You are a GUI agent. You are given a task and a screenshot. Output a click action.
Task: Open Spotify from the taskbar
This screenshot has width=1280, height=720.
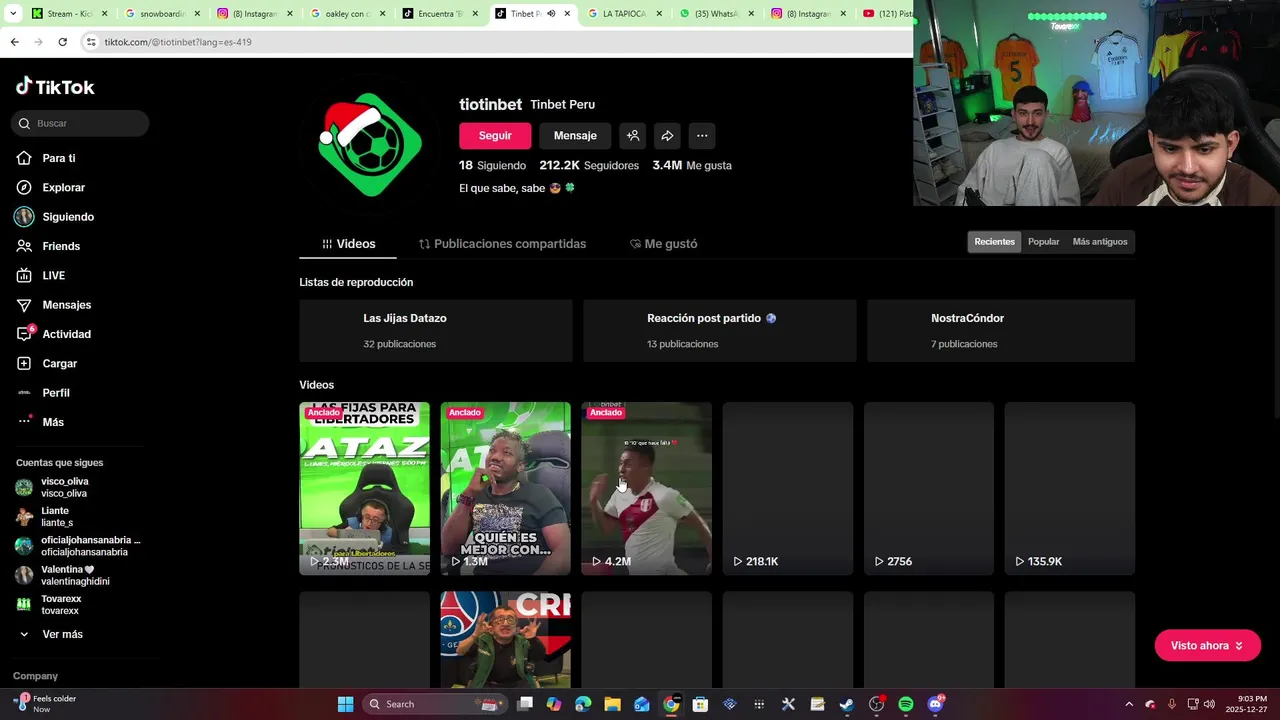[x=905, y=704]
